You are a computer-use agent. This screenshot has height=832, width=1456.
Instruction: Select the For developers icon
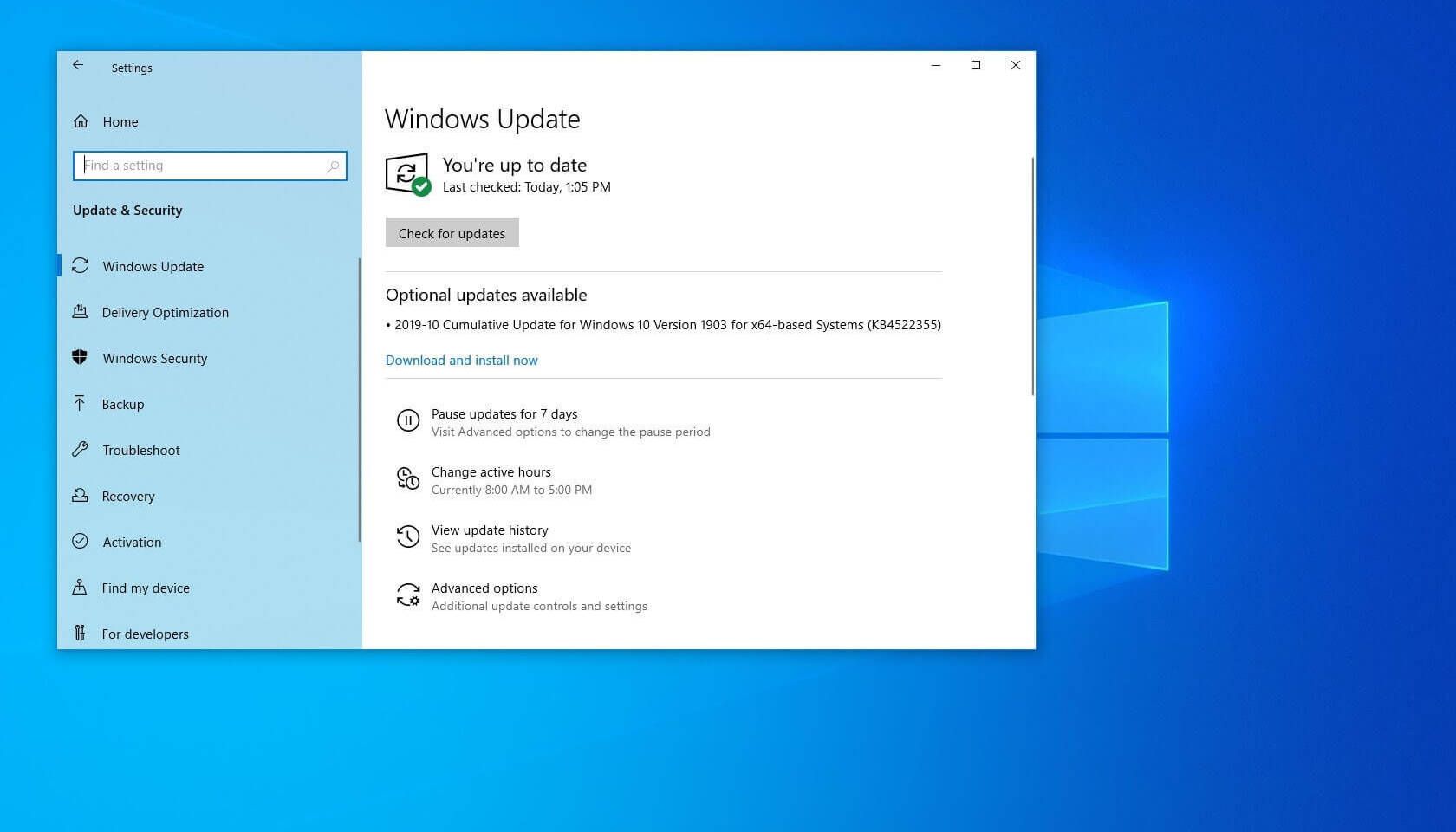point(79,634)
